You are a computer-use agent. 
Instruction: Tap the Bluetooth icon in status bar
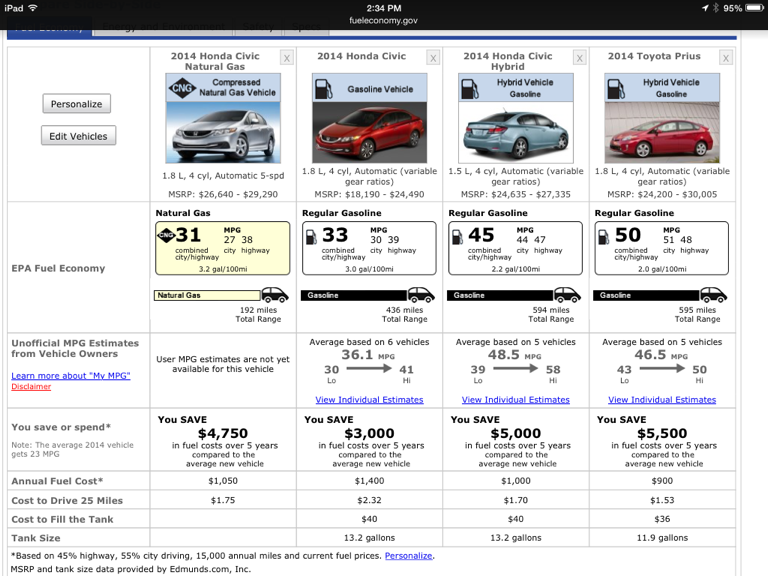(x=716, y=8)
